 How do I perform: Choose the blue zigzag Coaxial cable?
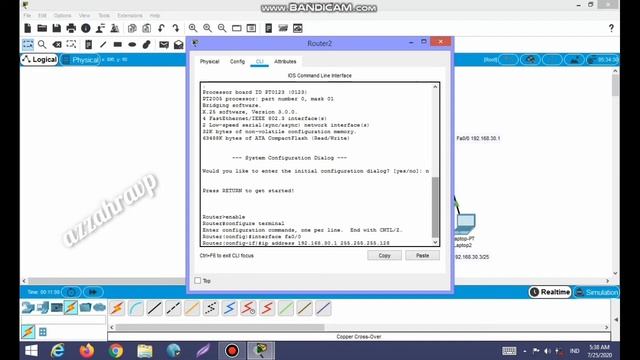[229, 308]
